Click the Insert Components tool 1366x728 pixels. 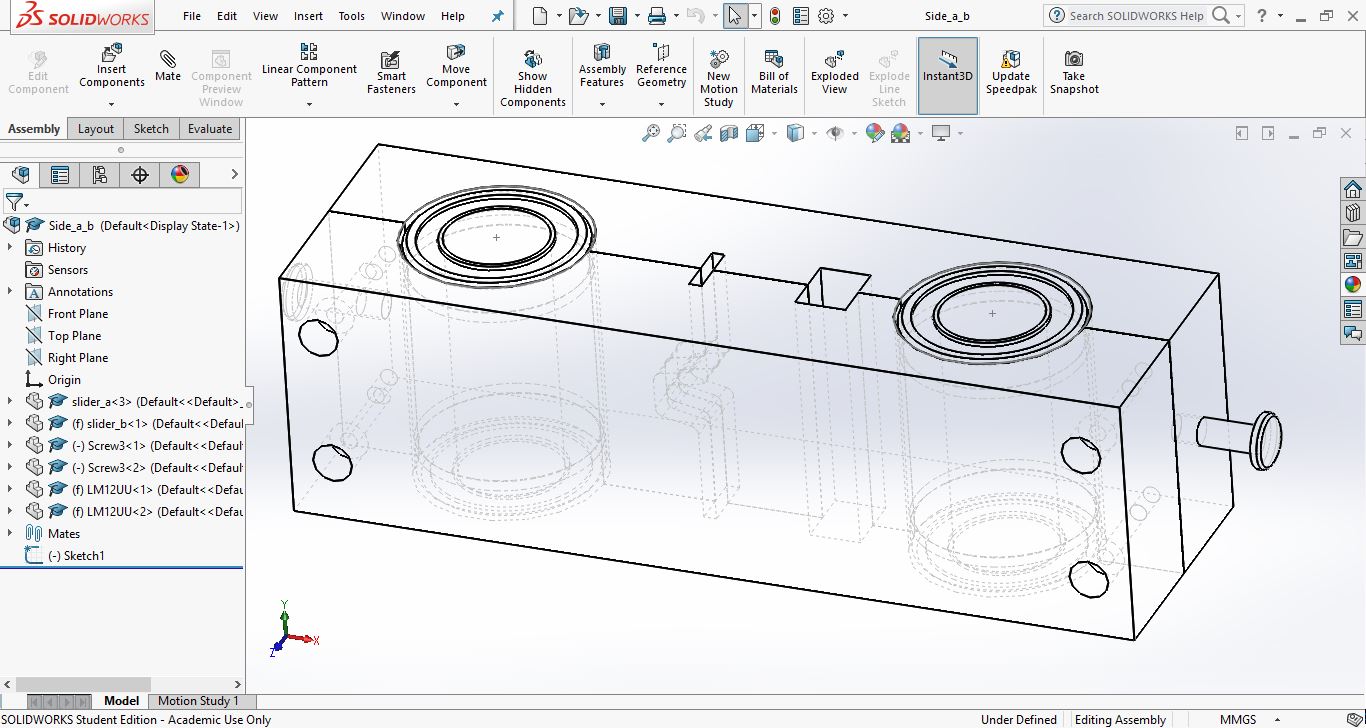[x=112, y=66]
